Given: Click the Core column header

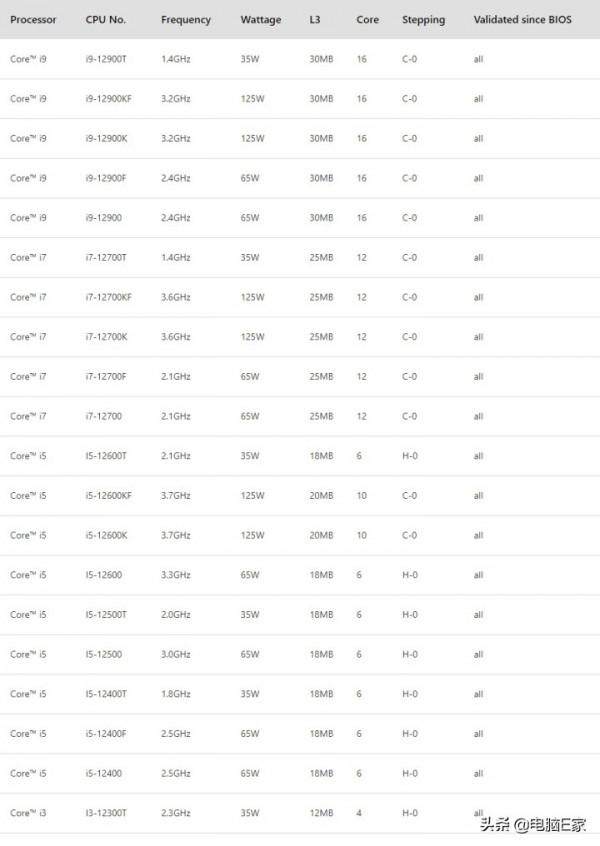Looking at the screenshot, I should (367, 20).
